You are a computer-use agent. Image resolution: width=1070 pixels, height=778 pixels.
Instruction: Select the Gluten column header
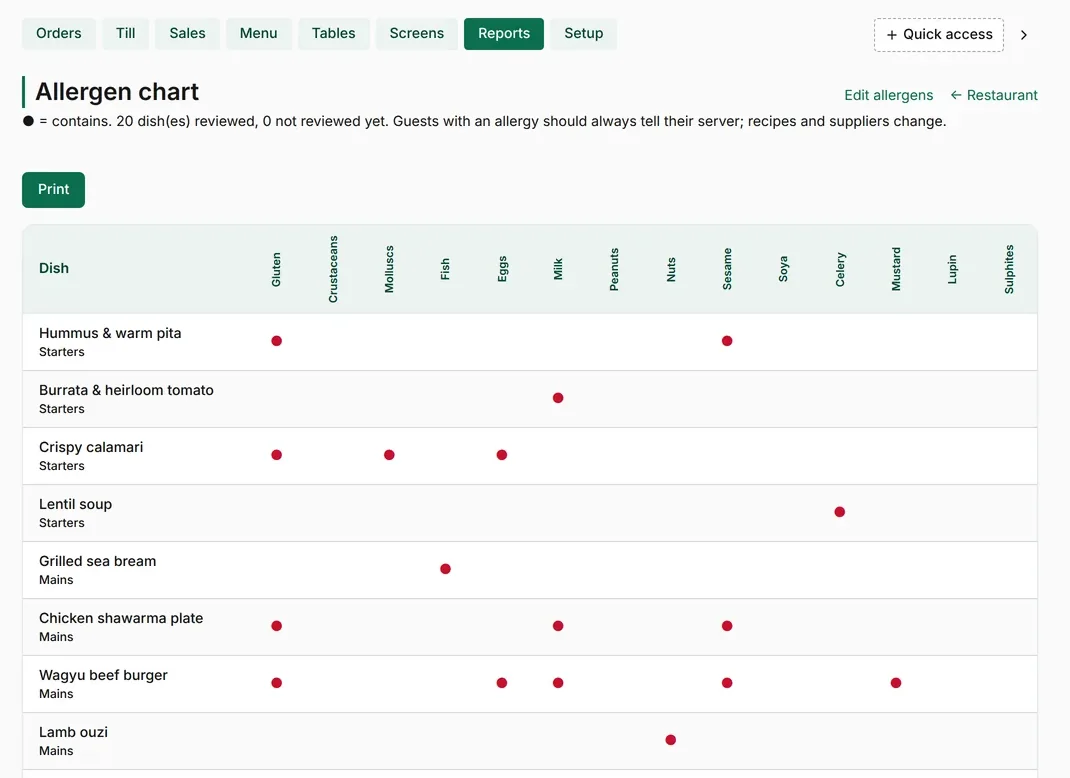(x=276, y=270)
